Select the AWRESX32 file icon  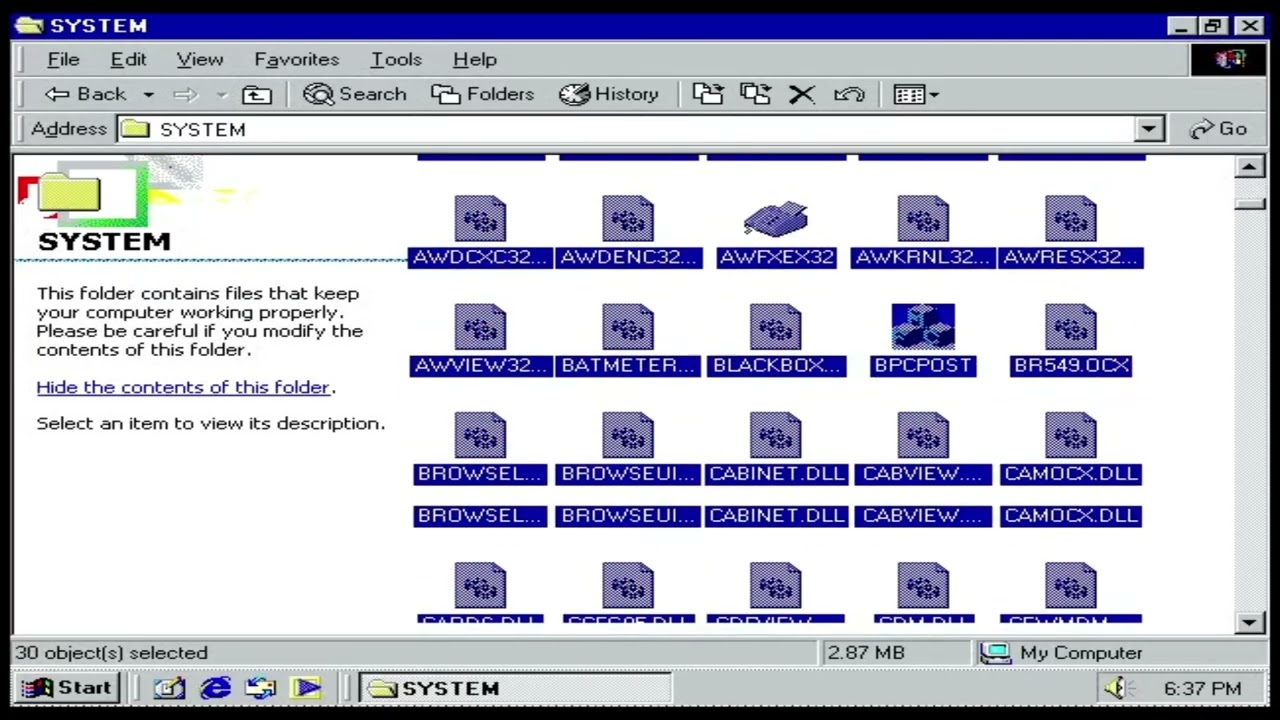pyautogui.click(x=1071, y=220)
